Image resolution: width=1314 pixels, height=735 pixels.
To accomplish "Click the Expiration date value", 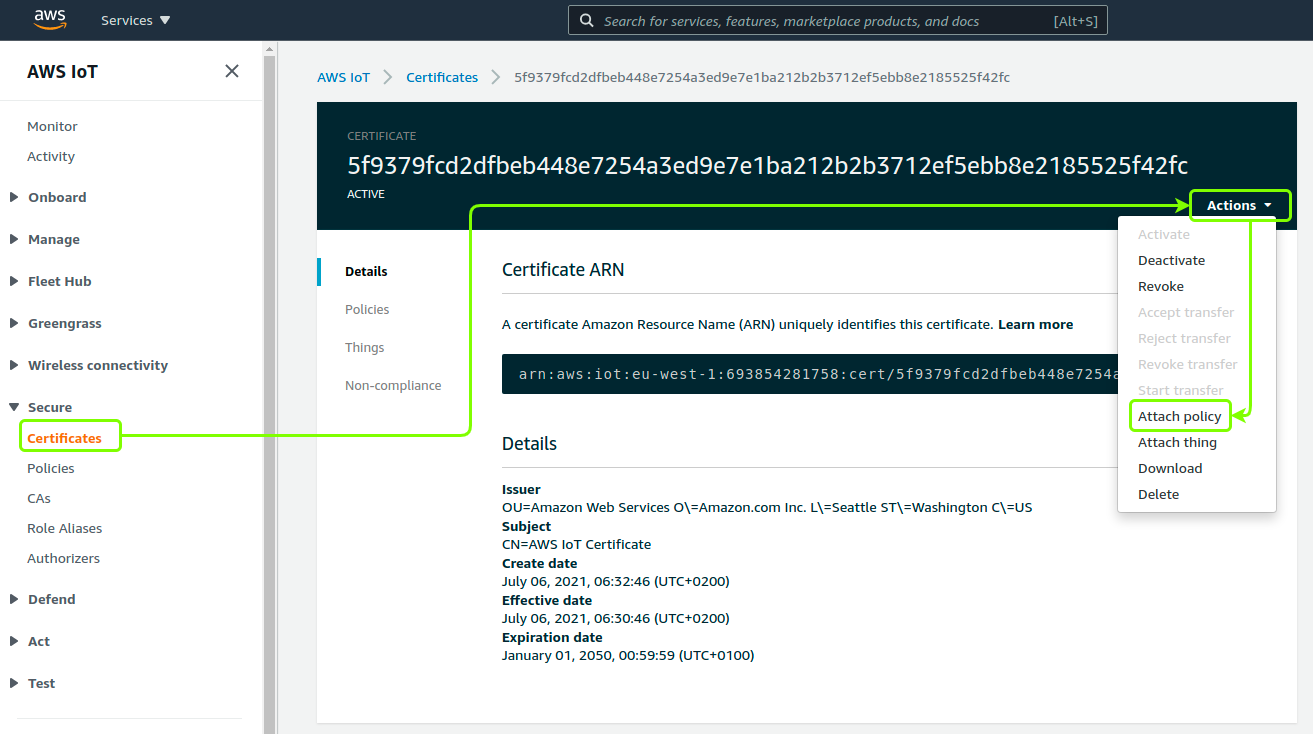I will pyautogui.click(x=628, y=655).
